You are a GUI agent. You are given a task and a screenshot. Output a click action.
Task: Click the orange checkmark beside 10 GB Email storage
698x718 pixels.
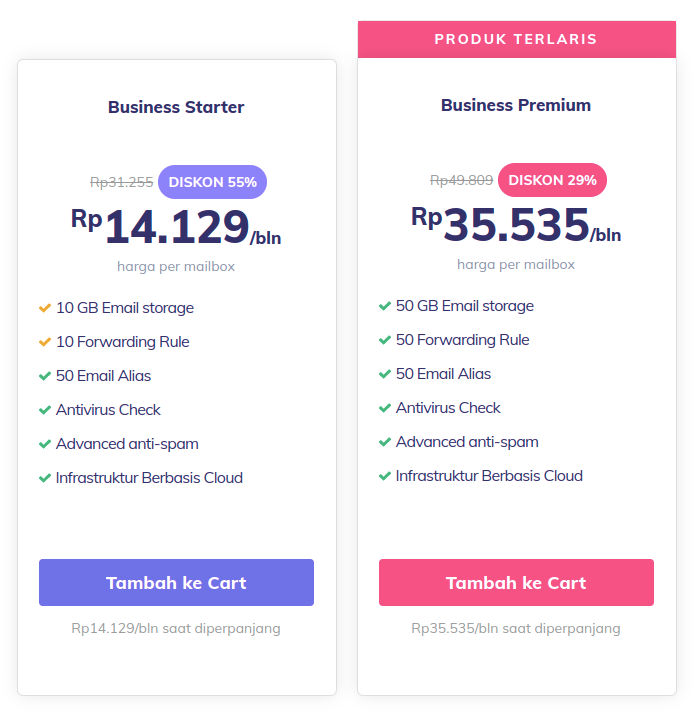click(x=44, y=308)
